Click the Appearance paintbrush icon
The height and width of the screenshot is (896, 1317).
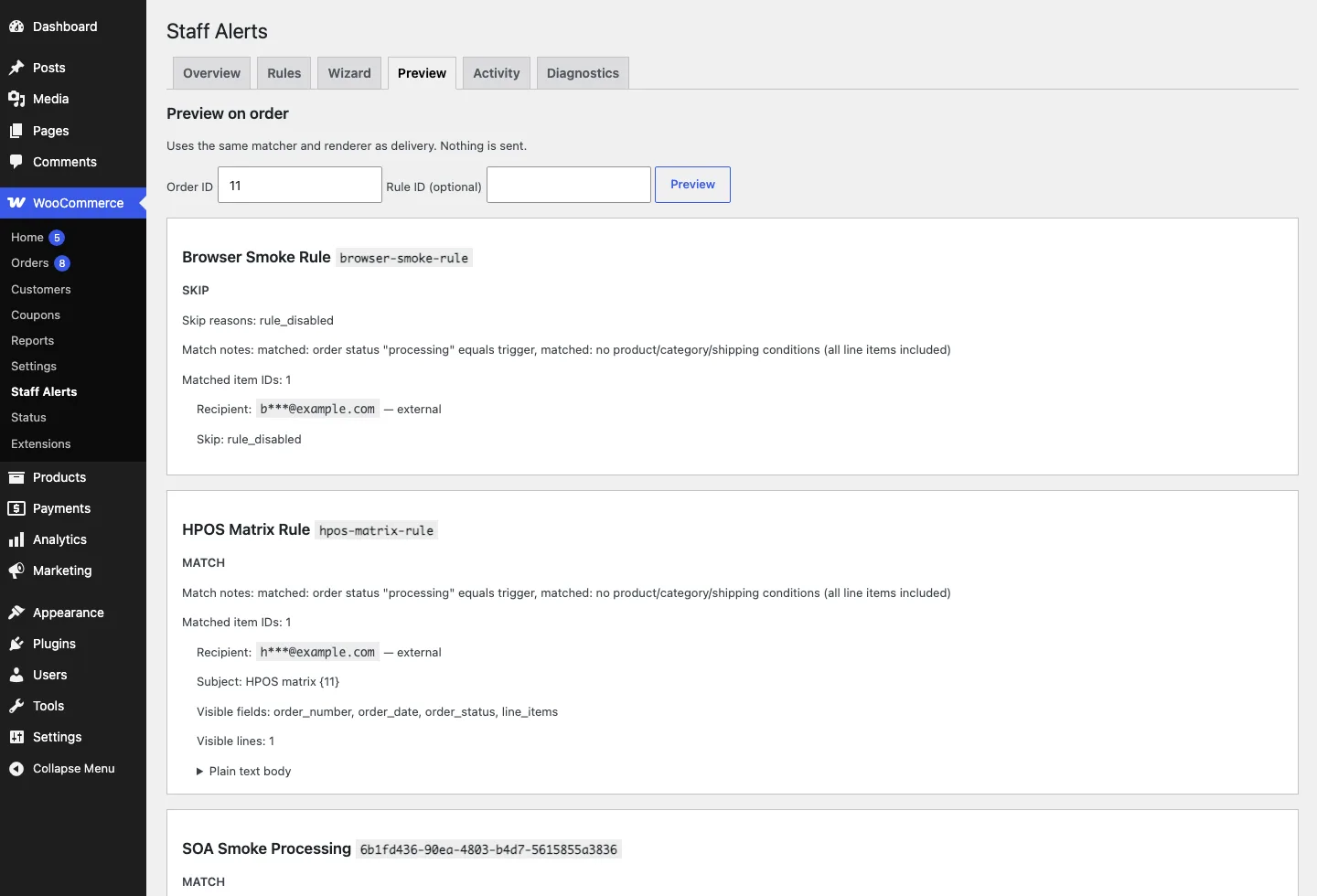(16, 613)
